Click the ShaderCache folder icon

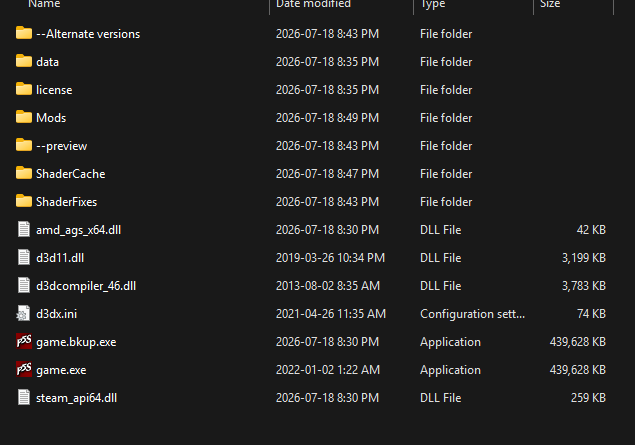tap(24, 173)
